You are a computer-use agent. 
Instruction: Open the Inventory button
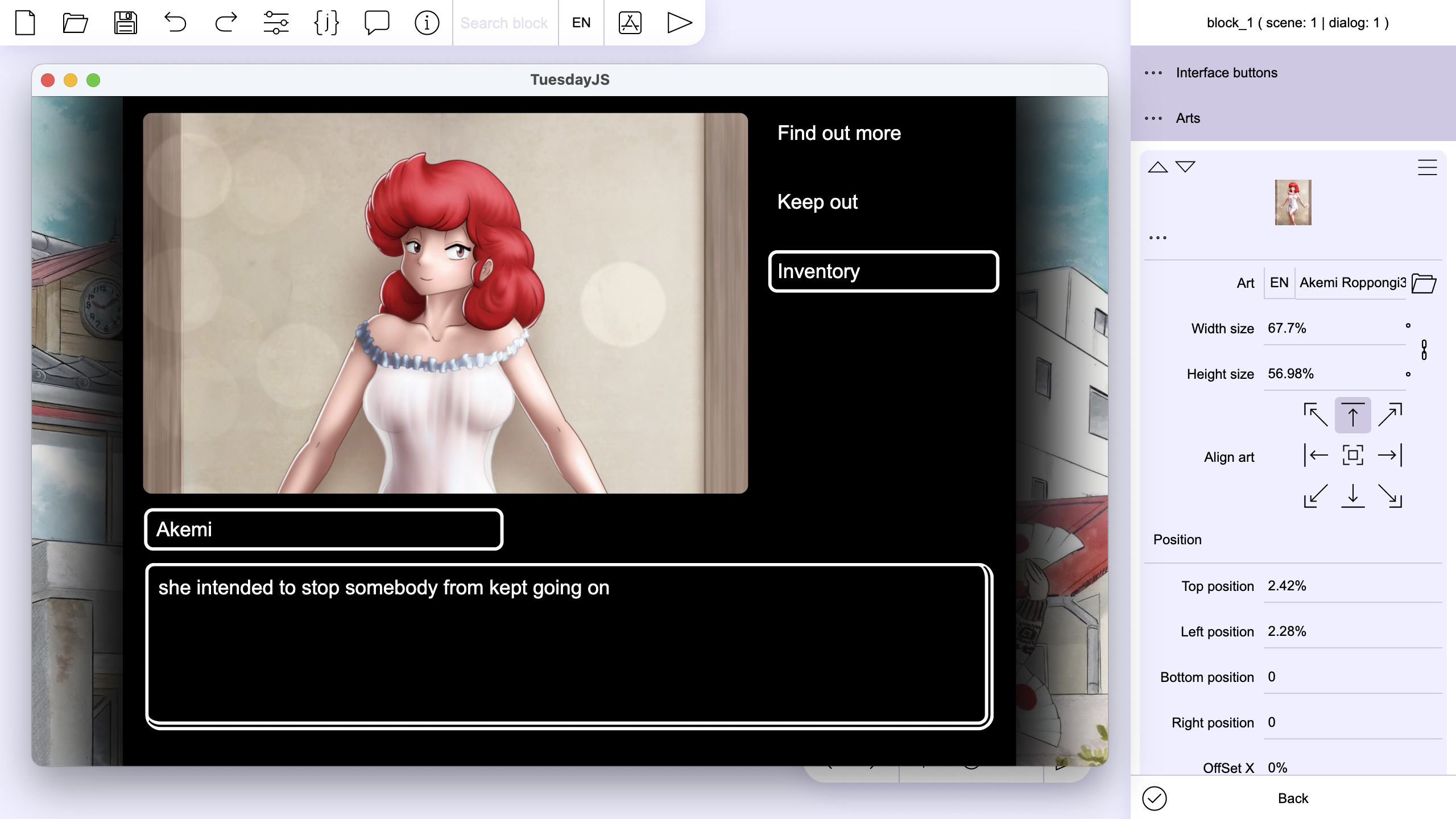pyautogui.click(x=883, y=271)
